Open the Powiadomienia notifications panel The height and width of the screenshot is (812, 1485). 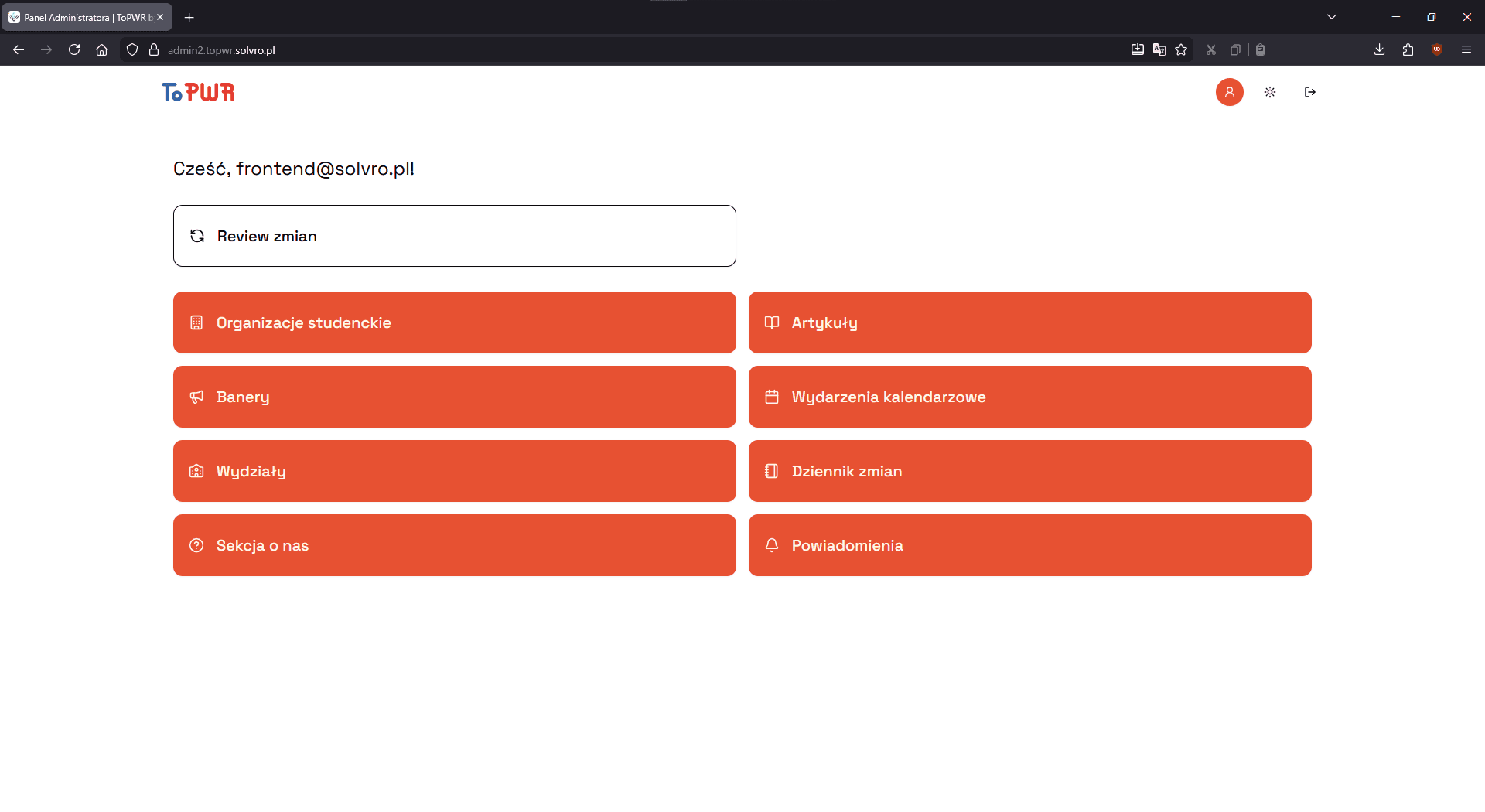[1029, 545]
